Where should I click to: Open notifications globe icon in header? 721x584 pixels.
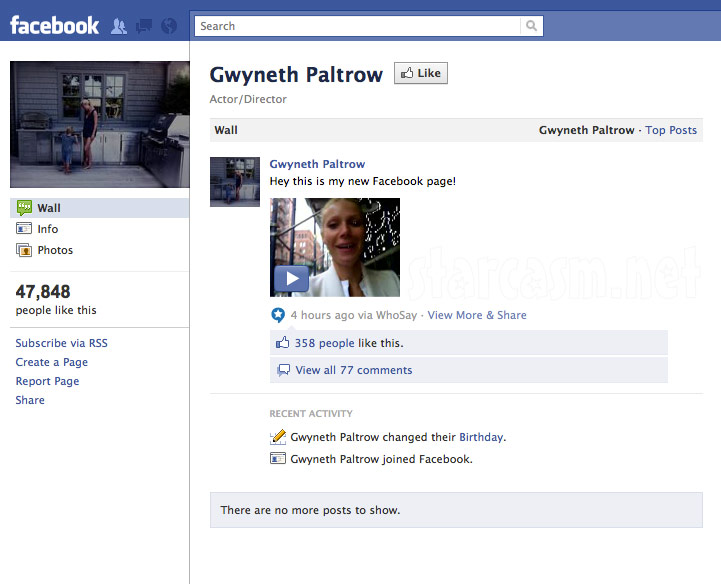[169, 26]
